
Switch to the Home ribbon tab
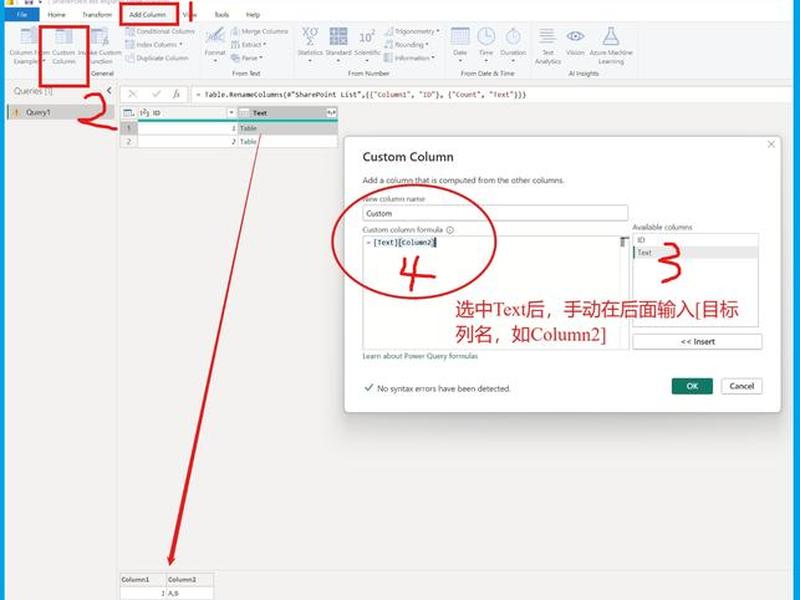[57, 14]
